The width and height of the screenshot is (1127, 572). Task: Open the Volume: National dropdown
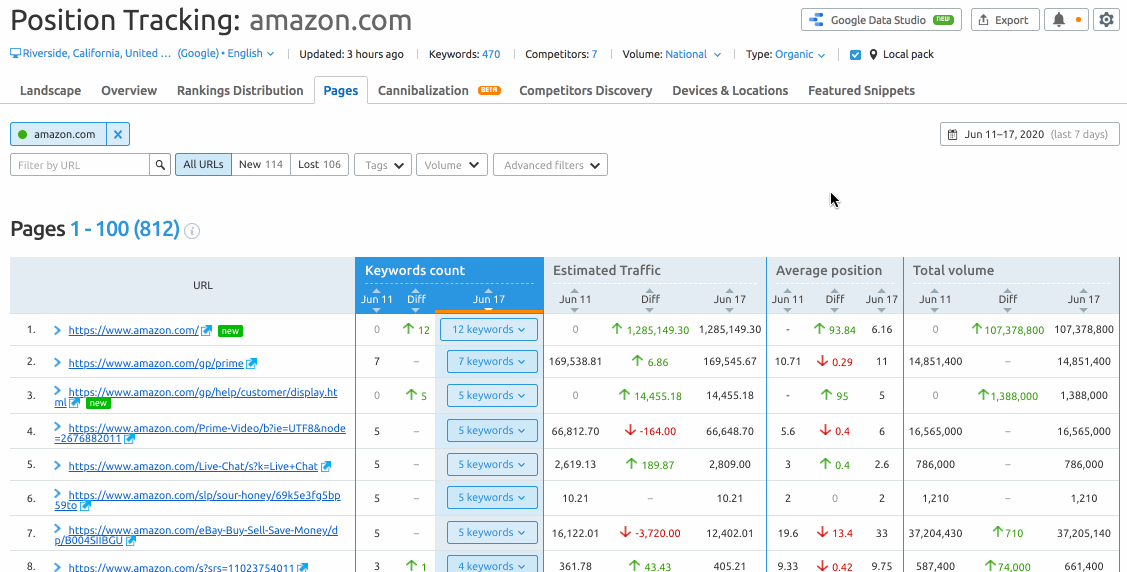[x=693, y=54]
